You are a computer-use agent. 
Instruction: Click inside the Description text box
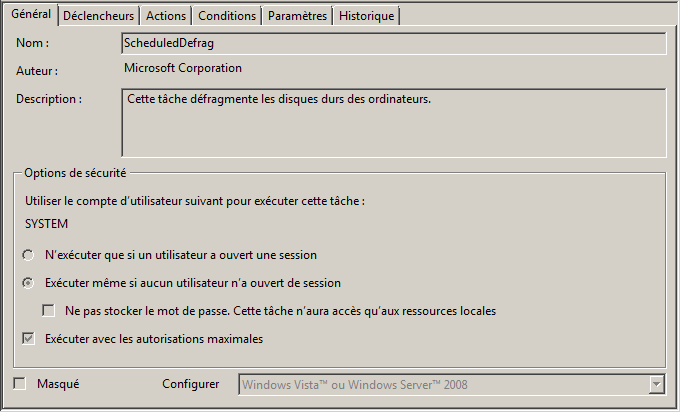click(393, 123)
